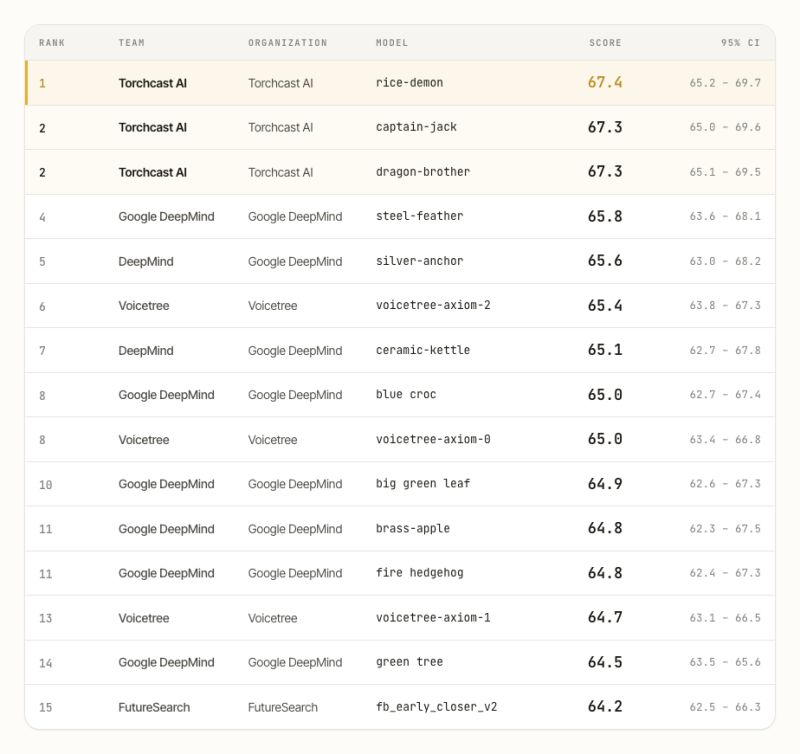Click Torchcast AI organization in captain-jack row
Image resolution: width=800 pixels, height=754 pixels.
coord(281,128)
